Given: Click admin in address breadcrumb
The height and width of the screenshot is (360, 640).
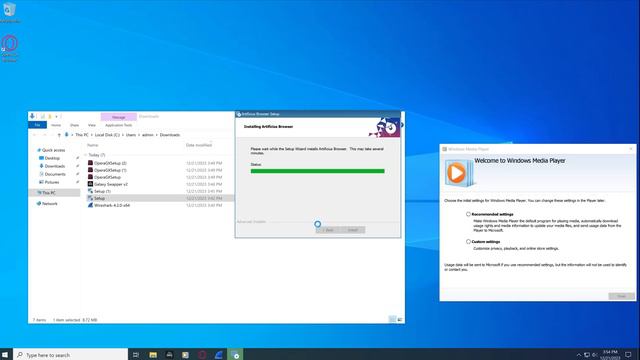Looking at the screenshot, I should click(148, 135).
